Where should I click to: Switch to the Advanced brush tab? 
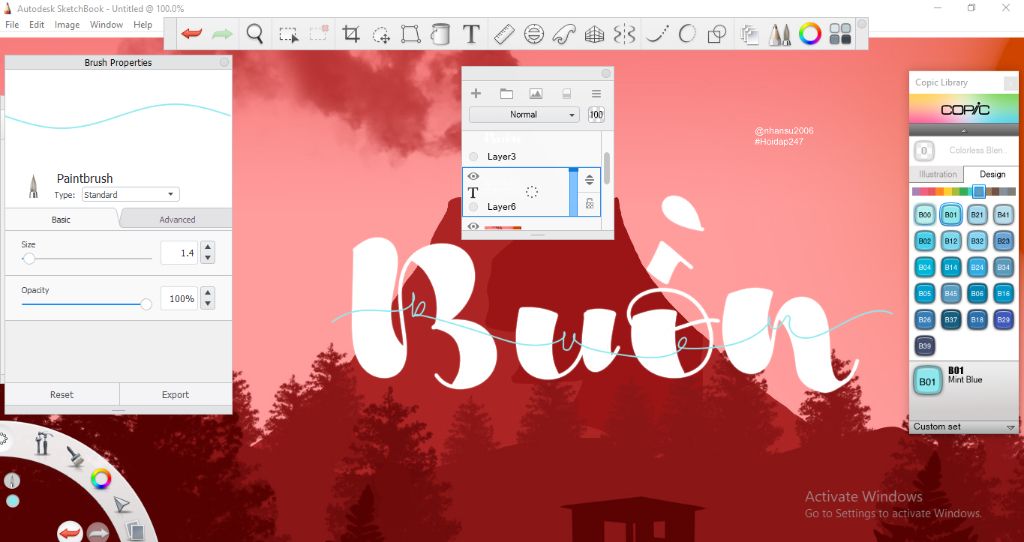pos(177,219)
